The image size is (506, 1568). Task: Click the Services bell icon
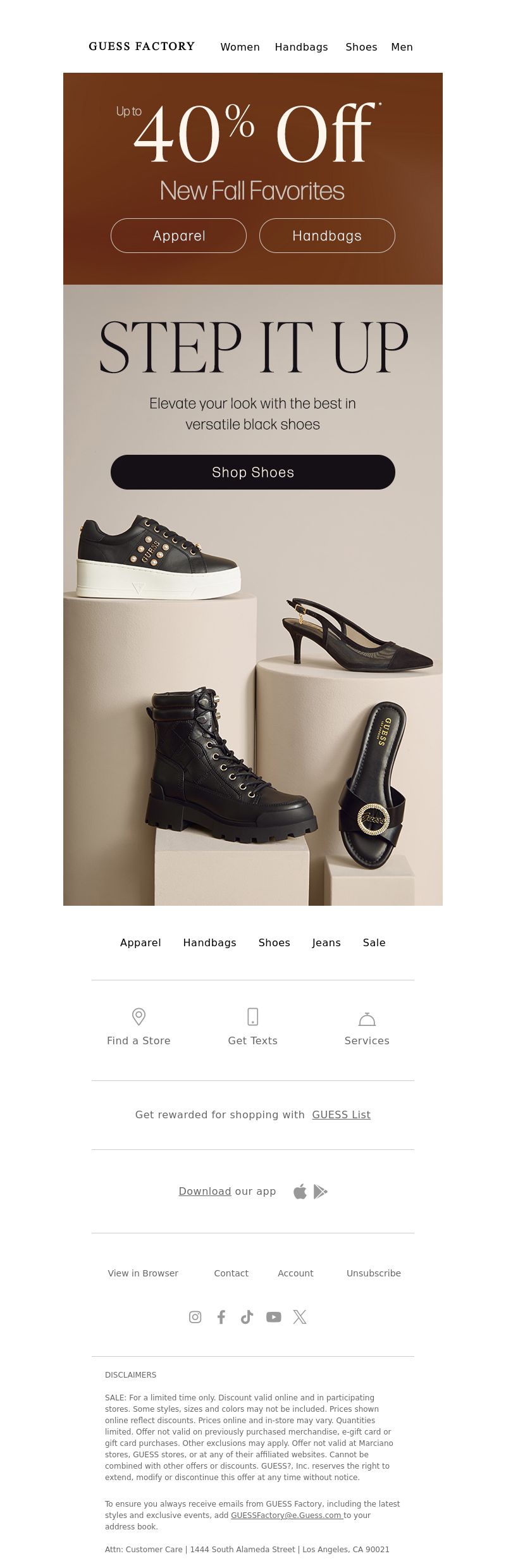click(x=367, y=1018)
